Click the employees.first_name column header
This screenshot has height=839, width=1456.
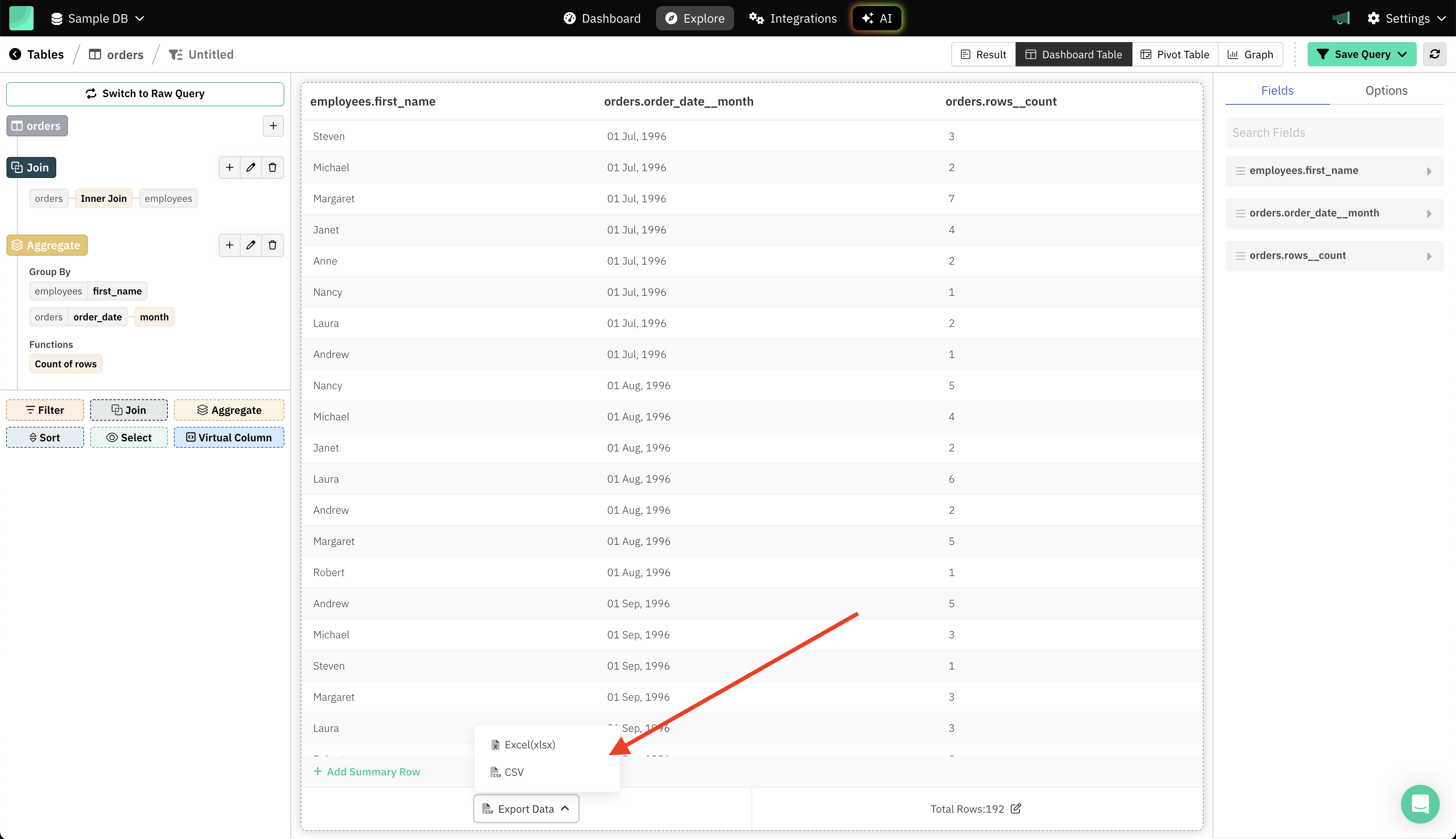(x=372, y=102)
